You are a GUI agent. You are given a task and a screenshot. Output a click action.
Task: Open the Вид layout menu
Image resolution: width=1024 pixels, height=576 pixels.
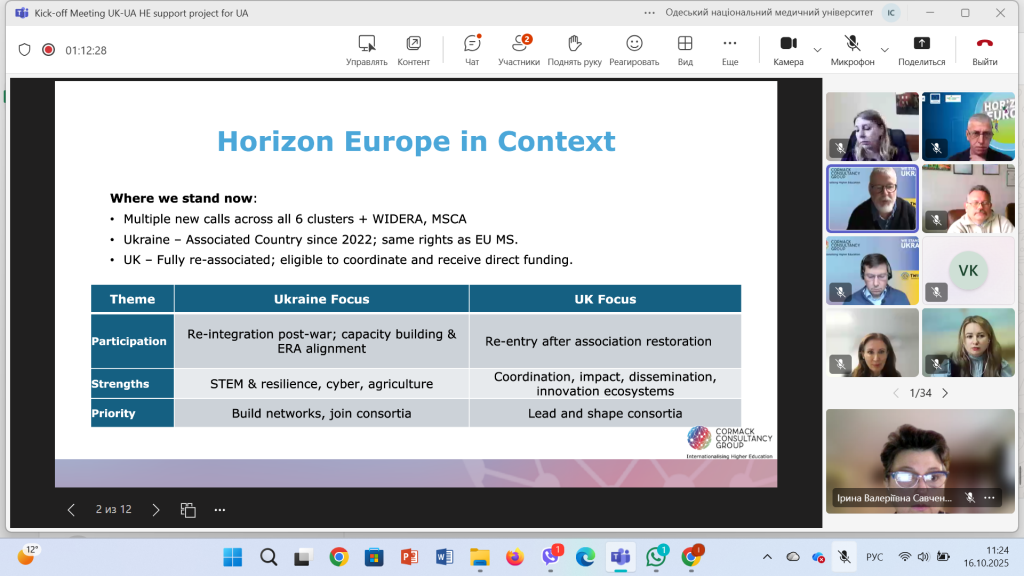point(685,50)
